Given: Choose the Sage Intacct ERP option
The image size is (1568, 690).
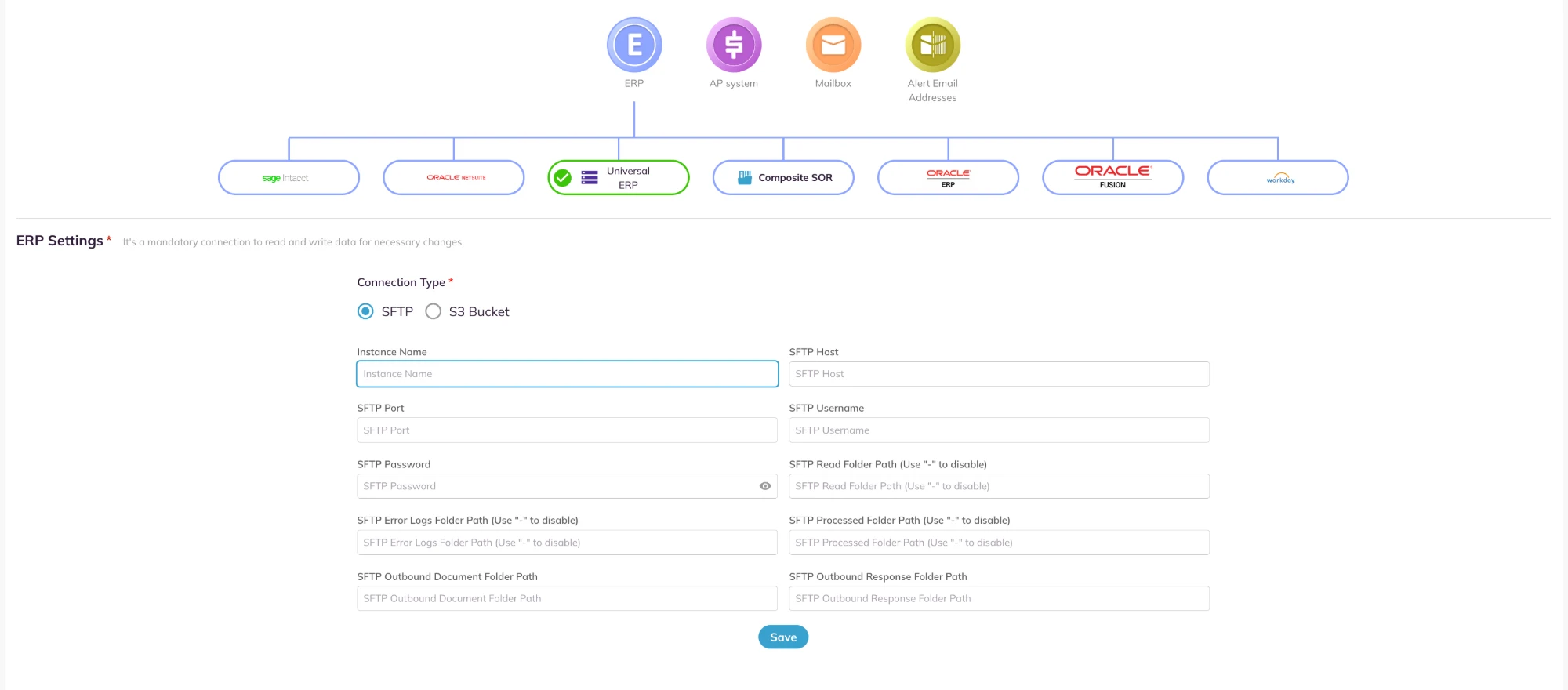Looking at the screenshot, I should point(289,177).
